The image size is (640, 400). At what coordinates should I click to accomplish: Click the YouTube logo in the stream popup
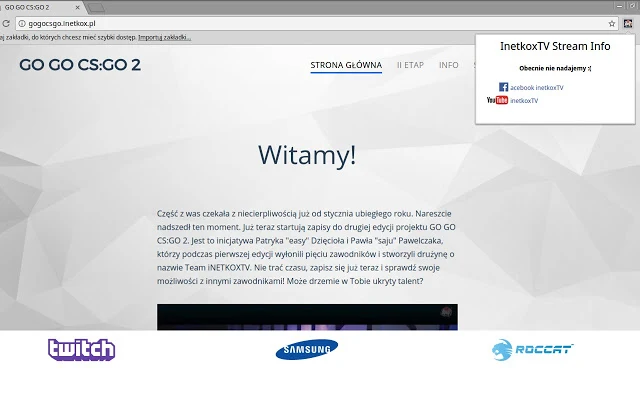[x=497, y=100]
